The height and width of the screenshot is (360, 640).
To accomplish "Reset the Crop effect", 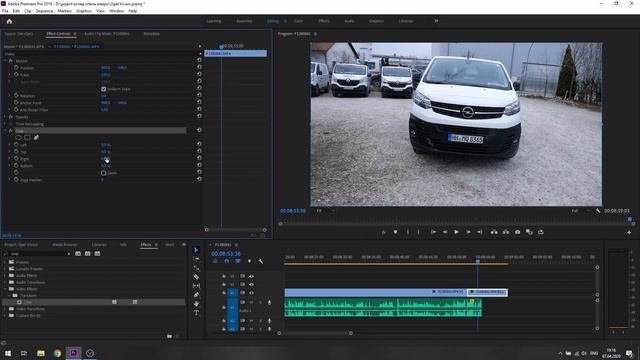I will tap(199, 130).
